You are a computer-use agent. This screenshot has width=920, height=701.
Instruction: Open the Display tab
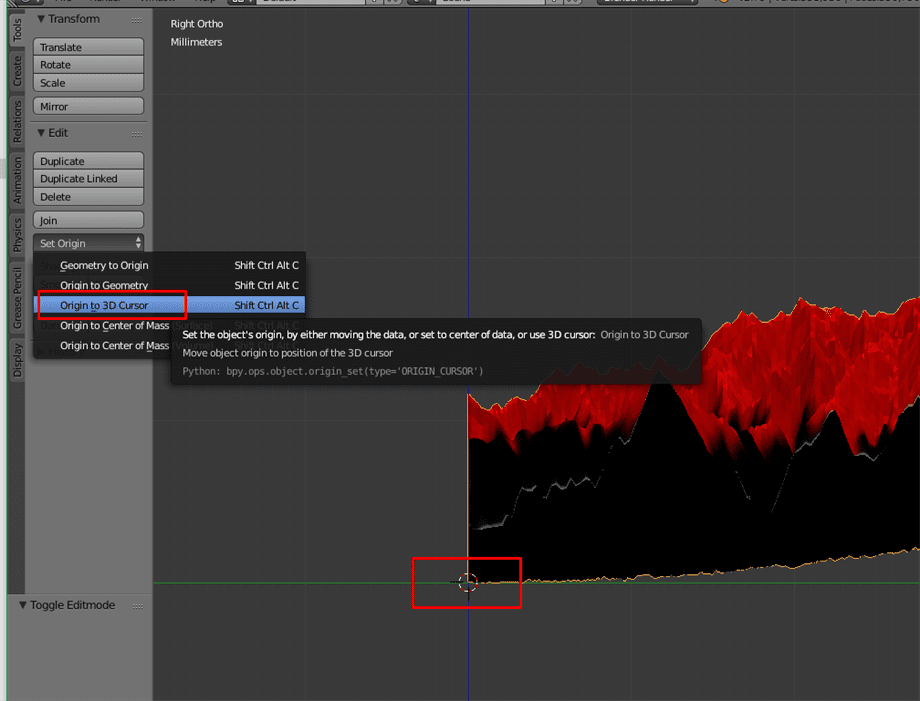[x=17, y=360]
